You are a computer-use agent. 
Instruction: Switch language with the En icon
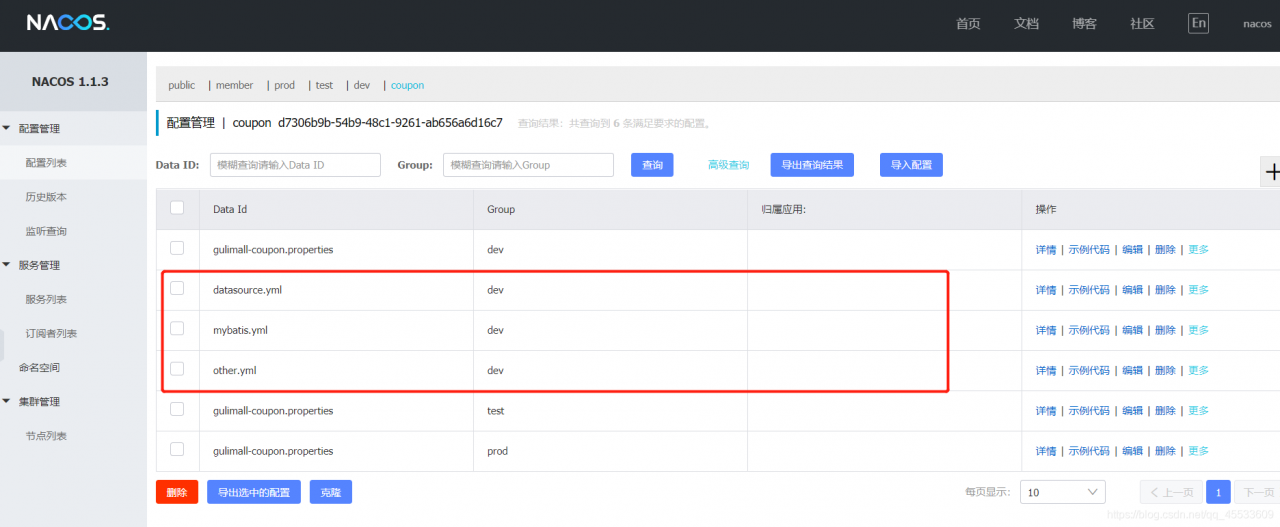(1198, 23)
